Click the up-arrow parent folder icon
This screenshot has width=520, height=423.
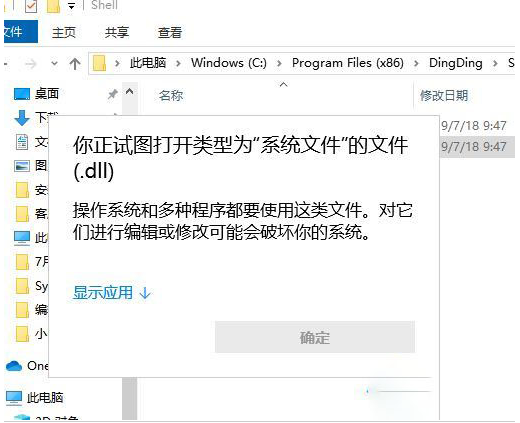click(75, 64)
